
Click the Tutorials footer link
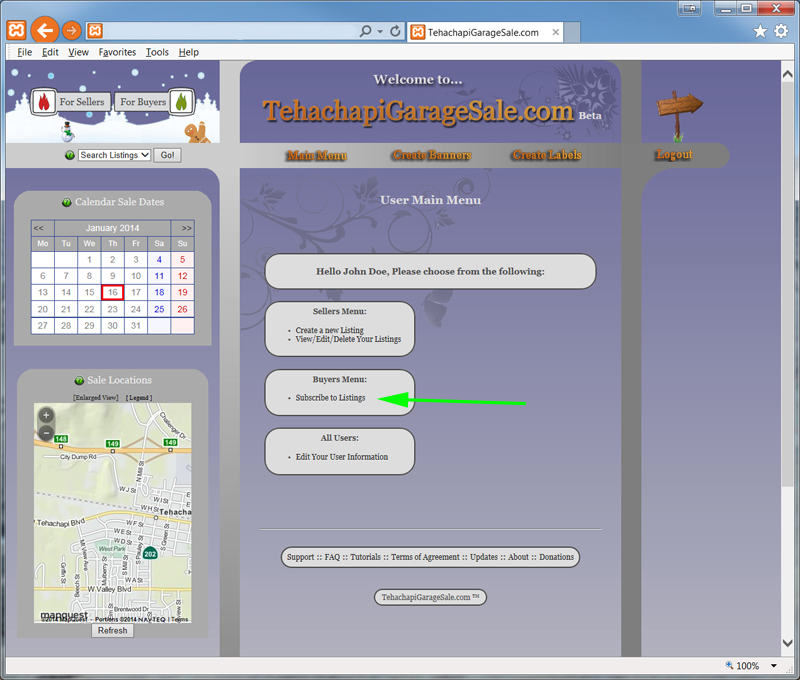point(365,557)
